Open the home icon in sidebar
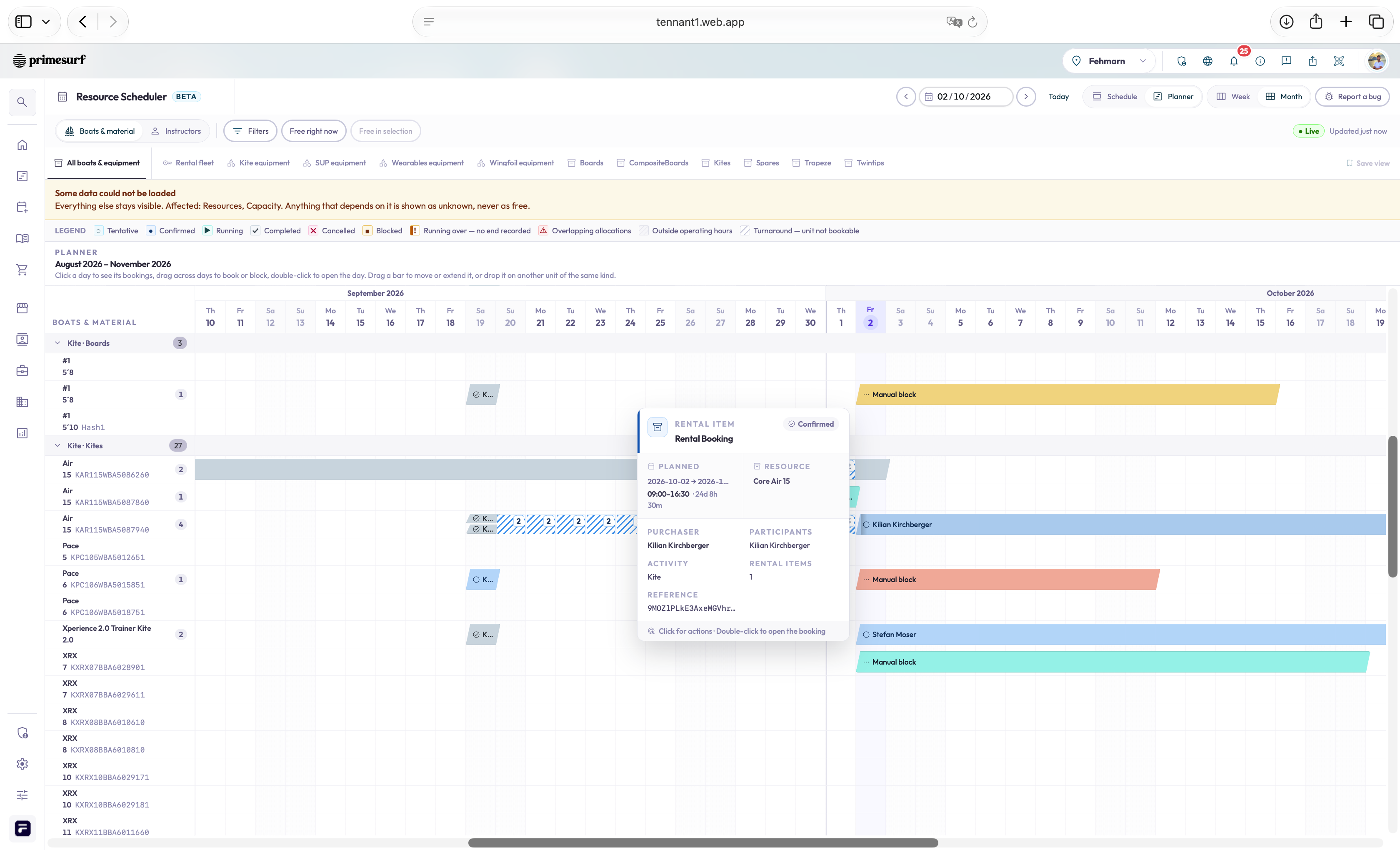The height and width of the screenshot is (850, 1400). coord(22,145)
